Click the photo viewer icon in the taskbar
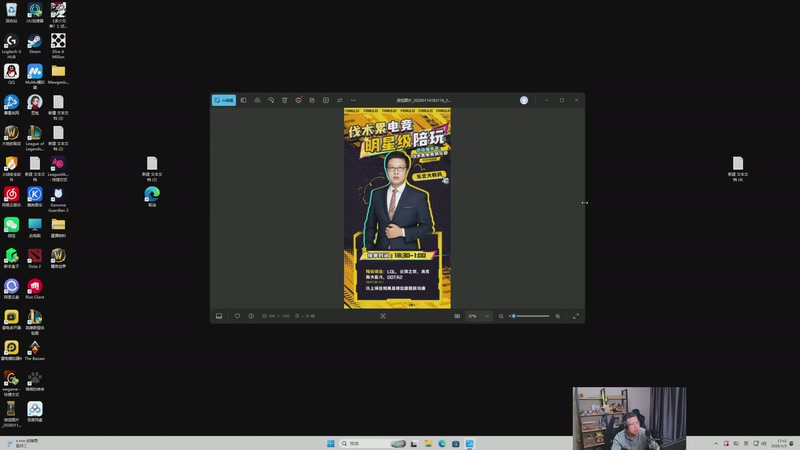The width and height of the screenshot is (800, 450). 469,443
